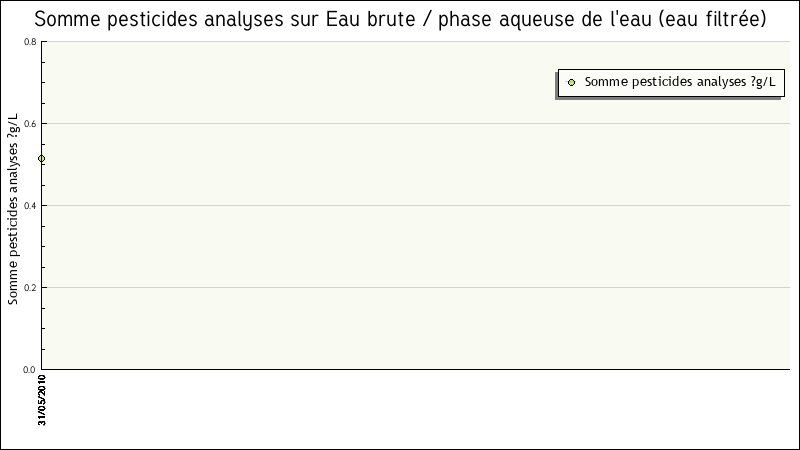
Task: Click the horizontal gridline at 0.2
Action: [400, 288]
